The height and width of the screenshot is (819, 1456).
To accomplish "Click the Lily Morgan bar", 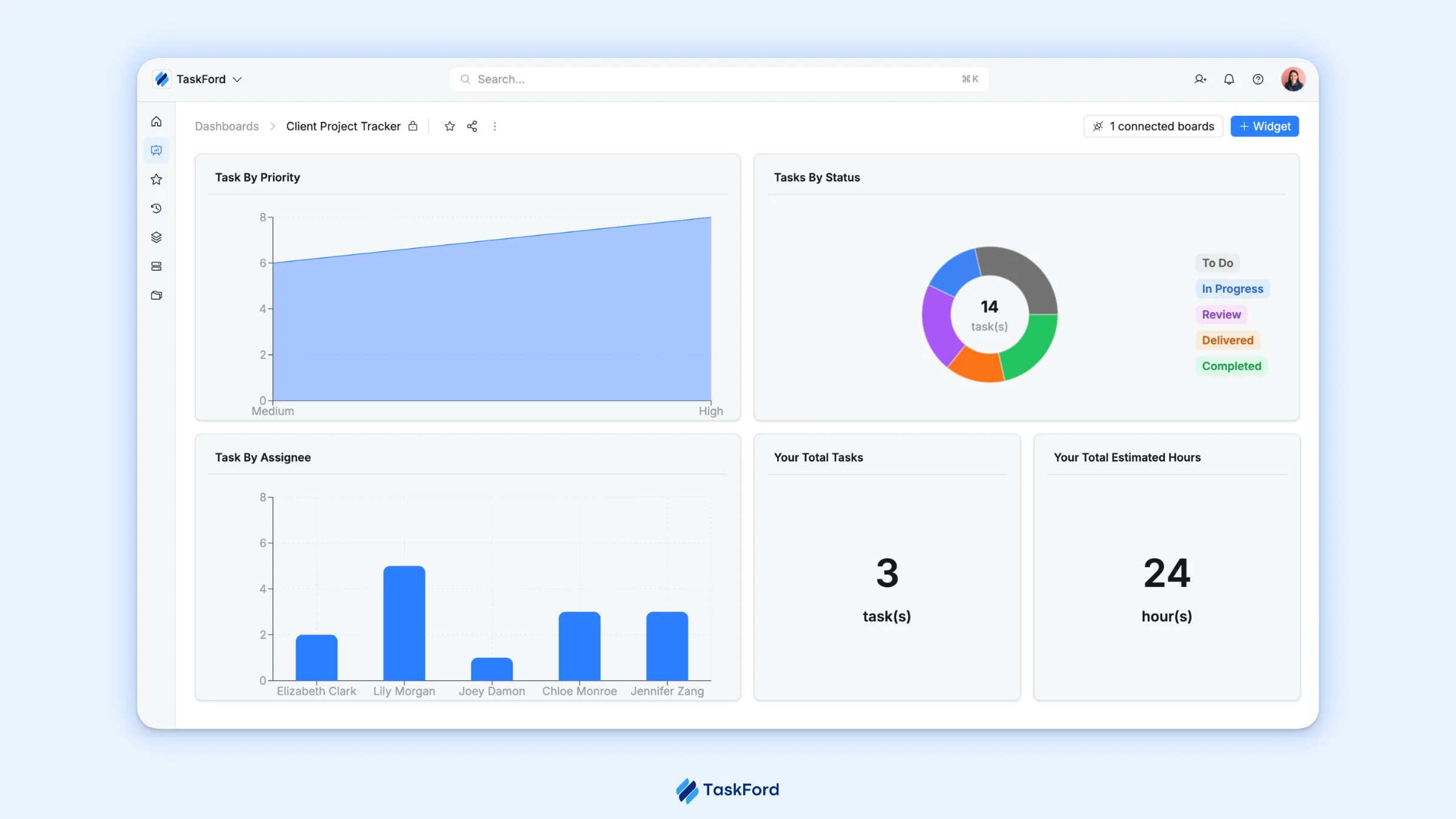I will coord(404,623).
